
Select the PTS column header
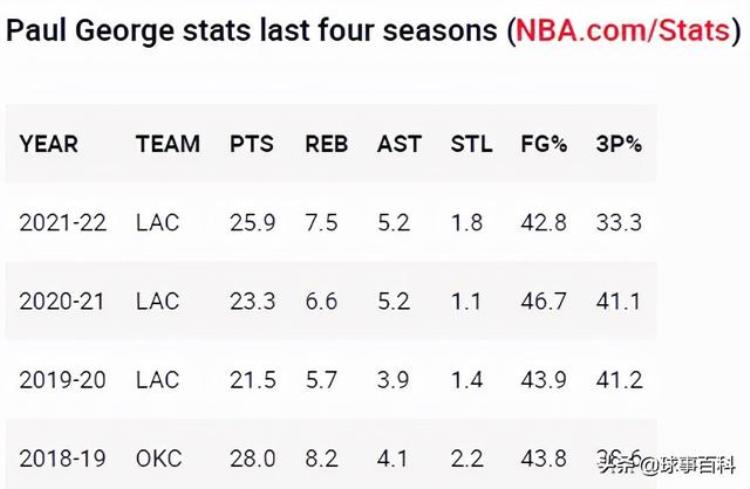pyautogui.click(x=252, y=144)
